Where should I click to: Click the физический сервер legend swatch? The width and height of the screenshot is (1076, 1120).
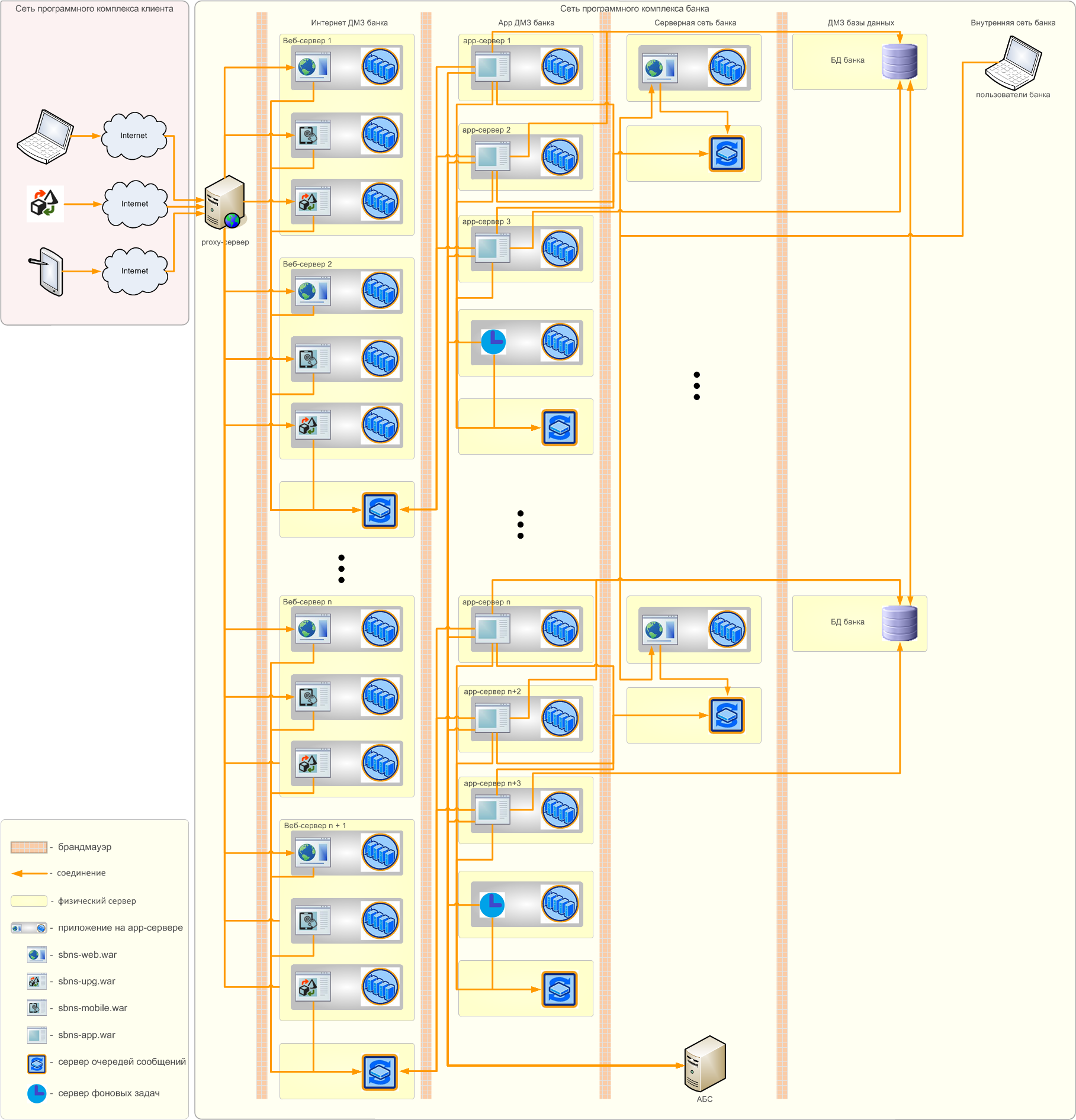[29, 901]
